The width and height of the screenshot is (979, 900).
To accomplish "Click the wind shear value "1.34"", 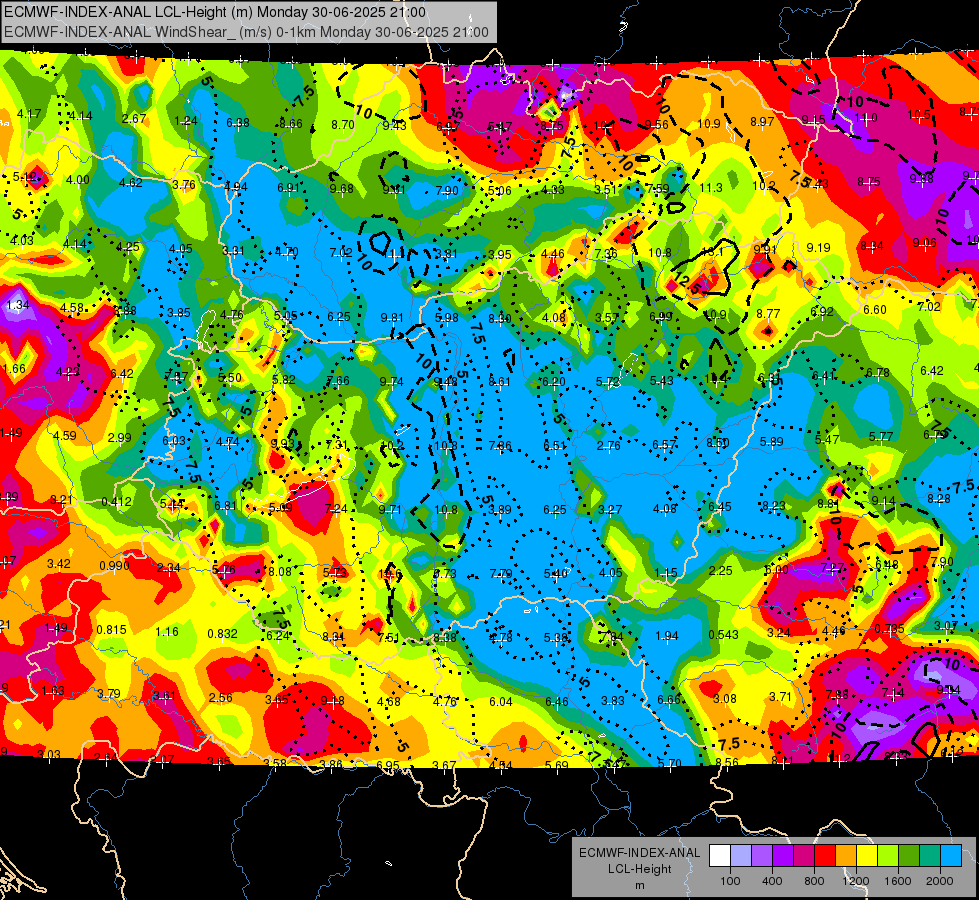I will [x=18, y=305].
